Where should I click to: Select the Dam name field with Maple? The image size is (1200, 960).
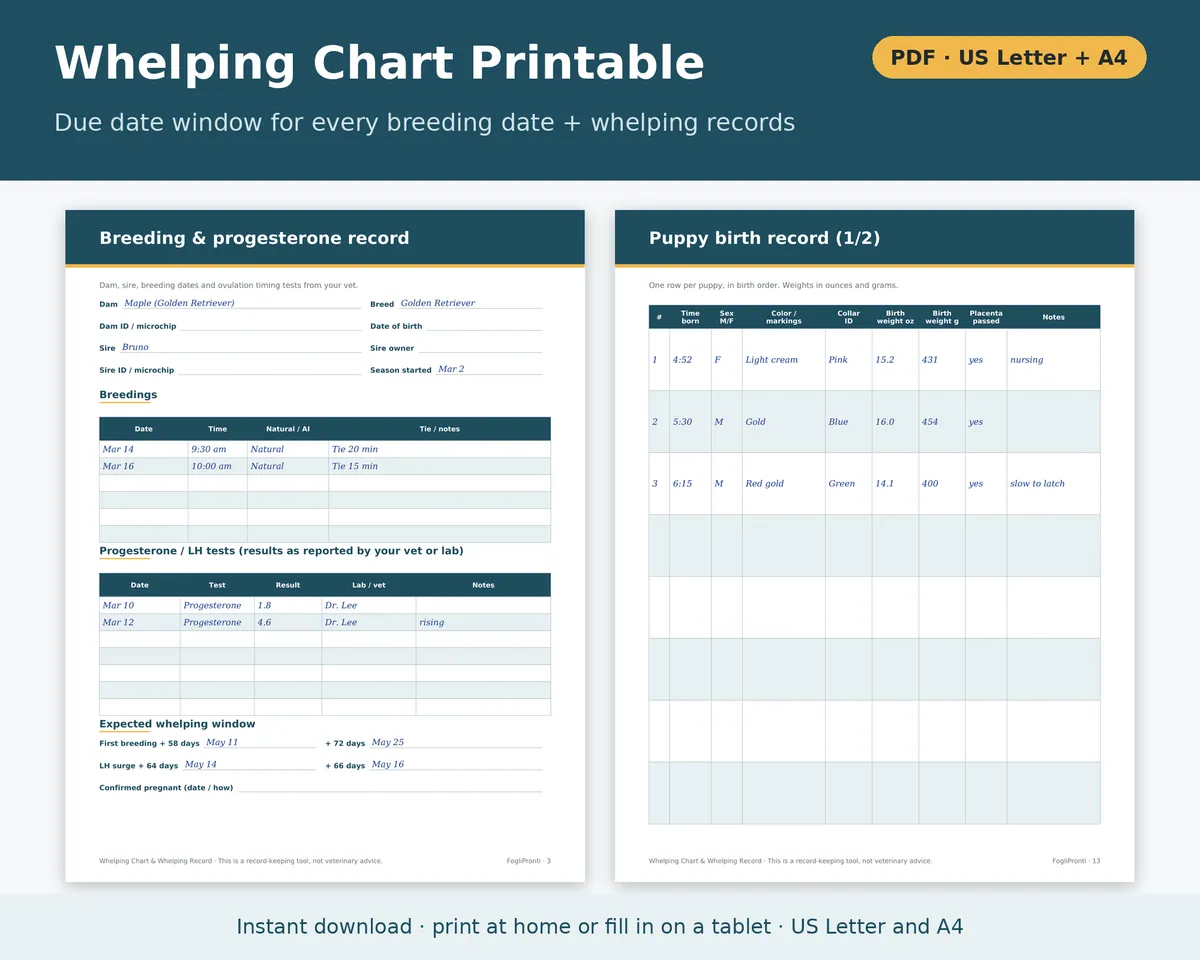(241, 303)
